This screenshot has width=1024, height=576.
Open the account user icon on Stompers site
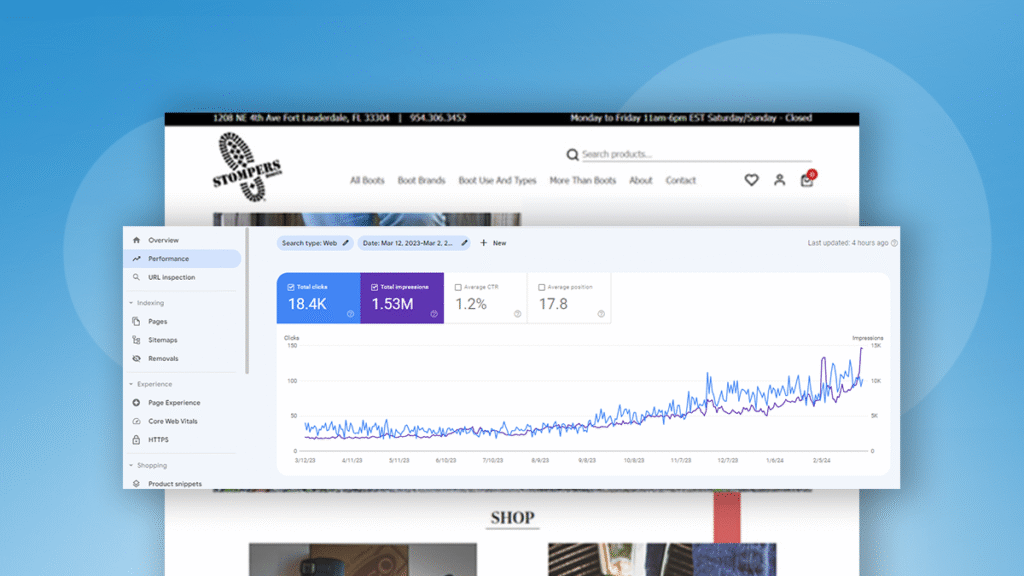pos(779,180)
